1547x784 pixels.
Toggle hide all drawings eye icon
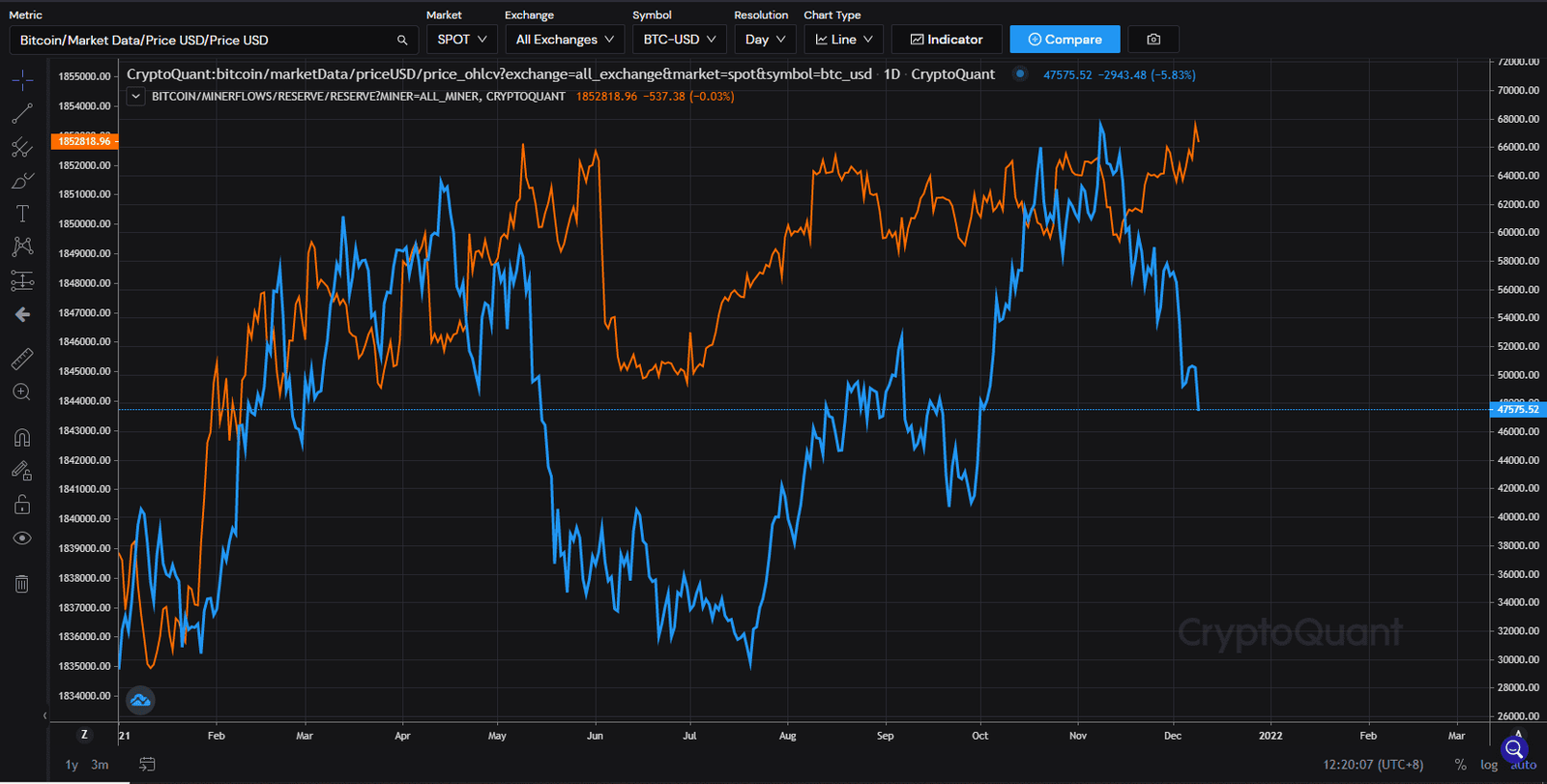click(22, 538)
